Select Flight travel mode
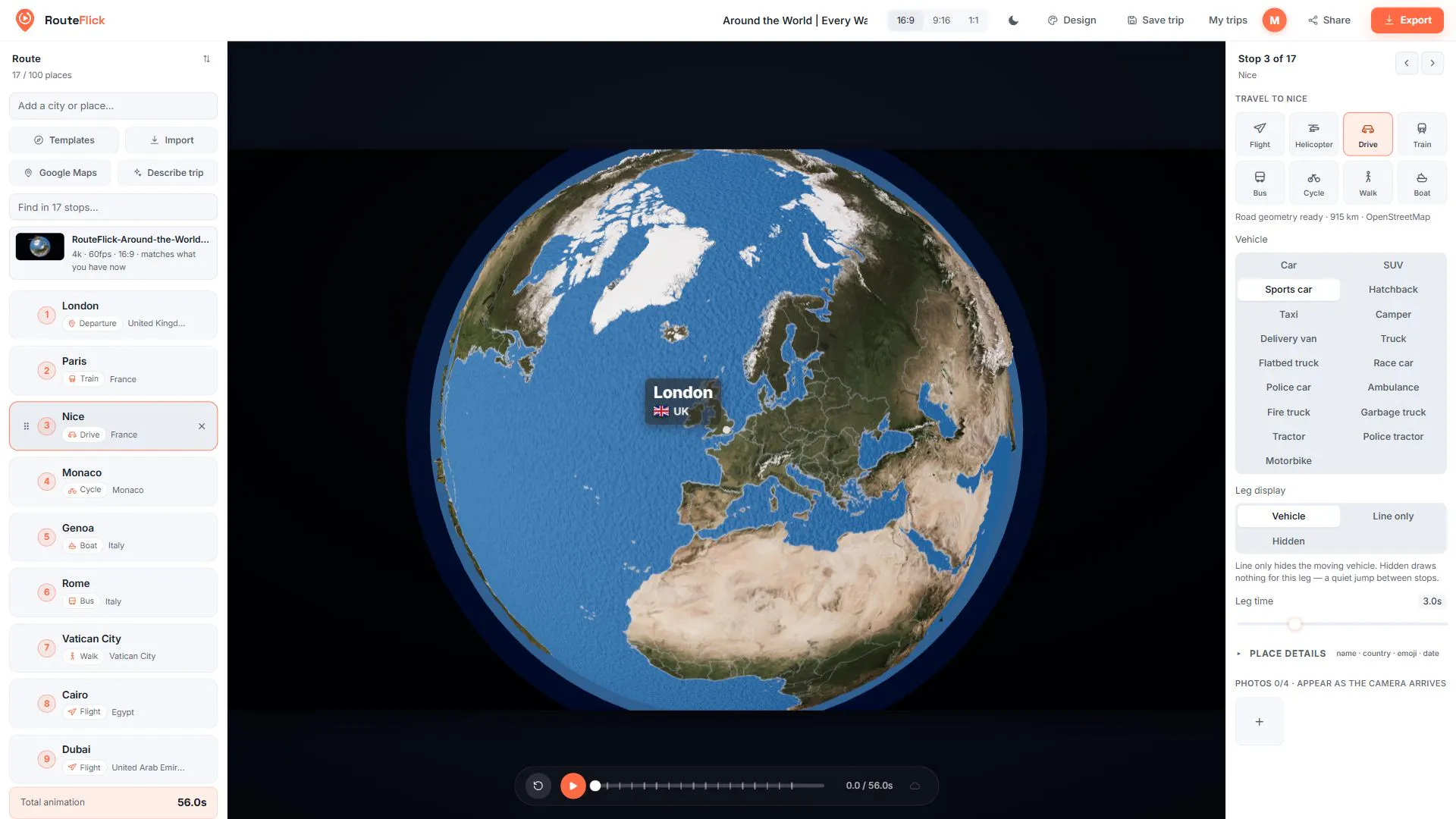The width and height of the screenshot is (1456, 819). [1260, 134]
